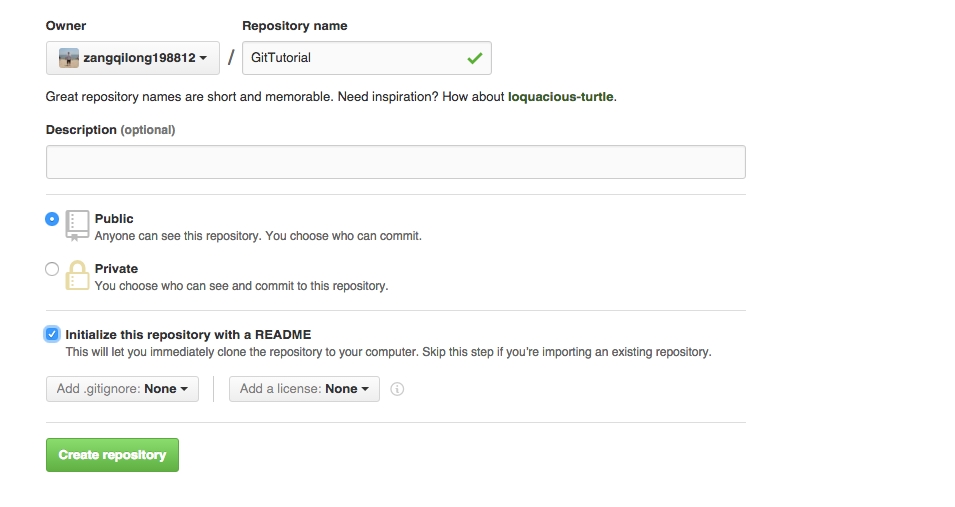The width and height of the screenshot is (955, 507).
Task: Open the Add a license dropdown
Action: 304,389
